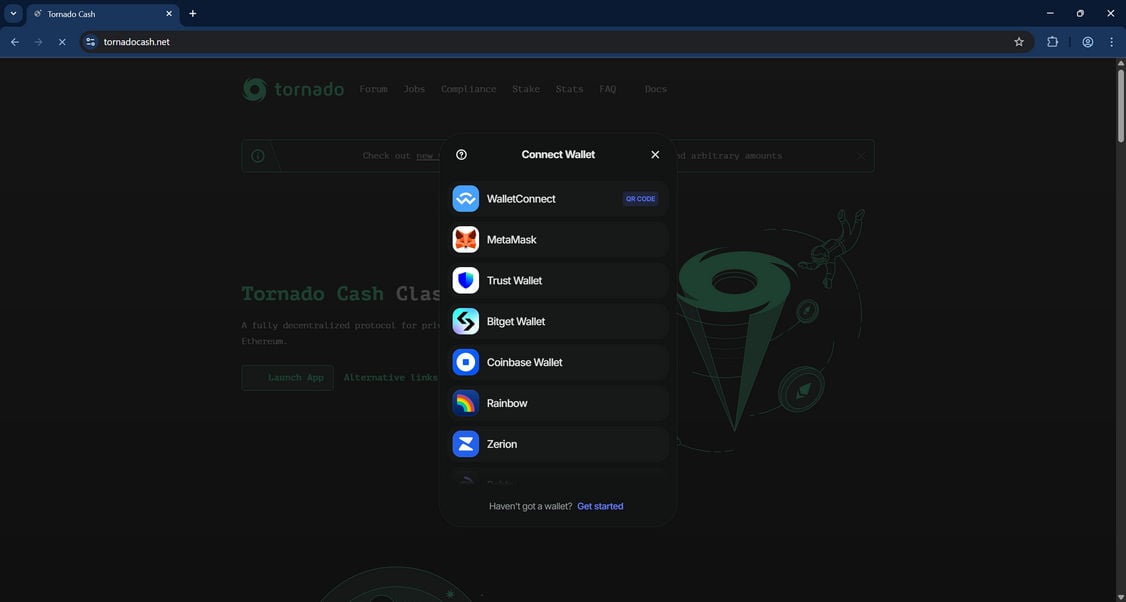Click the Trust Wallet shield icon
Screen dimensions: 1126x602
click(466, 280)
